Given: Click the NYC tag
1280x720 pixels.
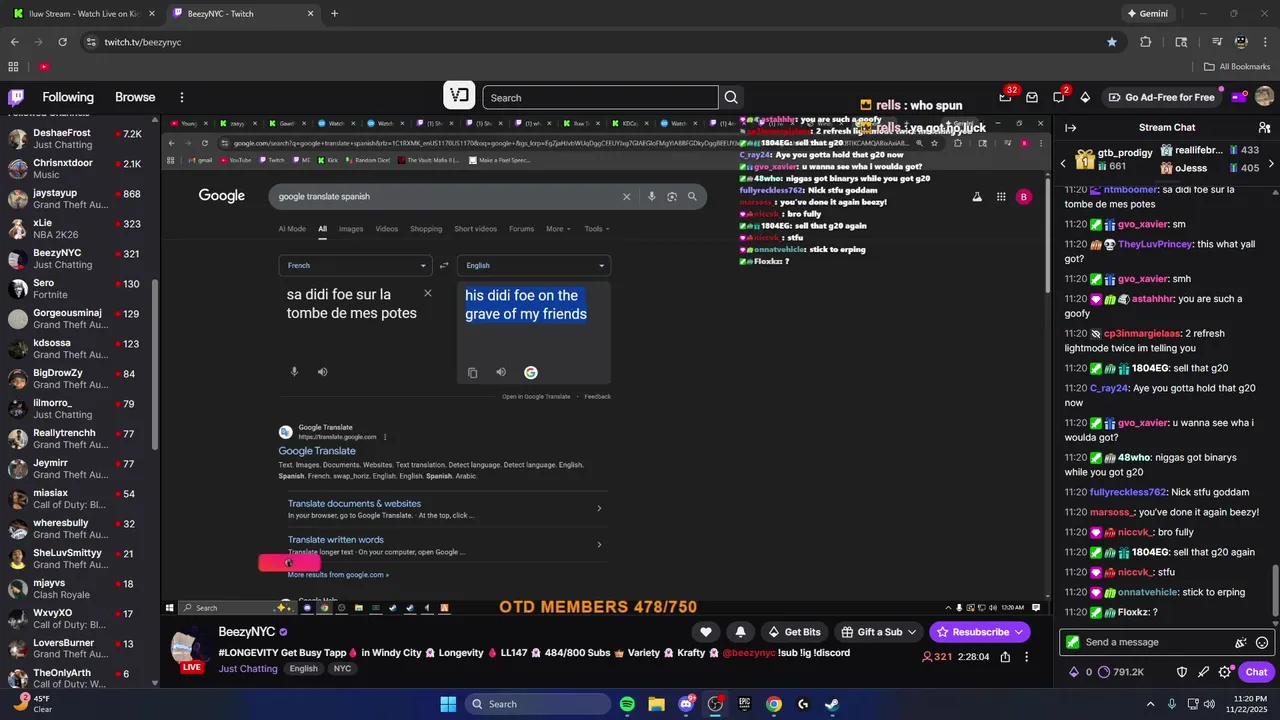Looking at the screenshot, I should (x=342, y=669).
